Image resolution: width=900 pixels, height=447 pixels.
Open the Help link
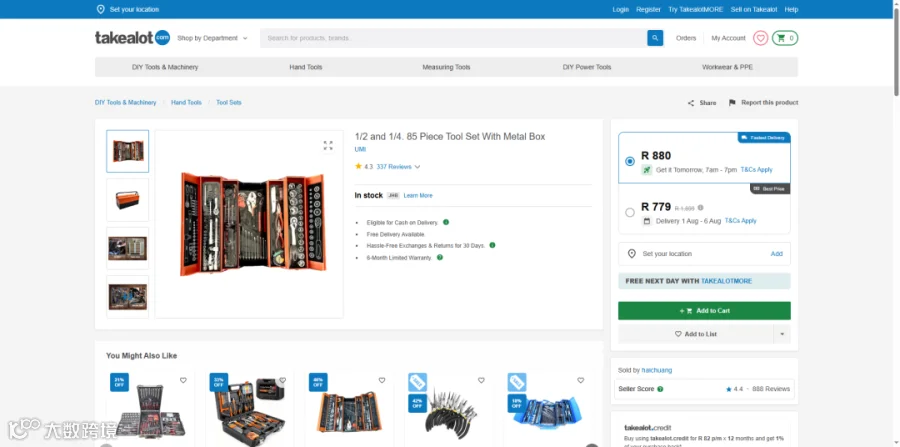click(x=792, y=9)
